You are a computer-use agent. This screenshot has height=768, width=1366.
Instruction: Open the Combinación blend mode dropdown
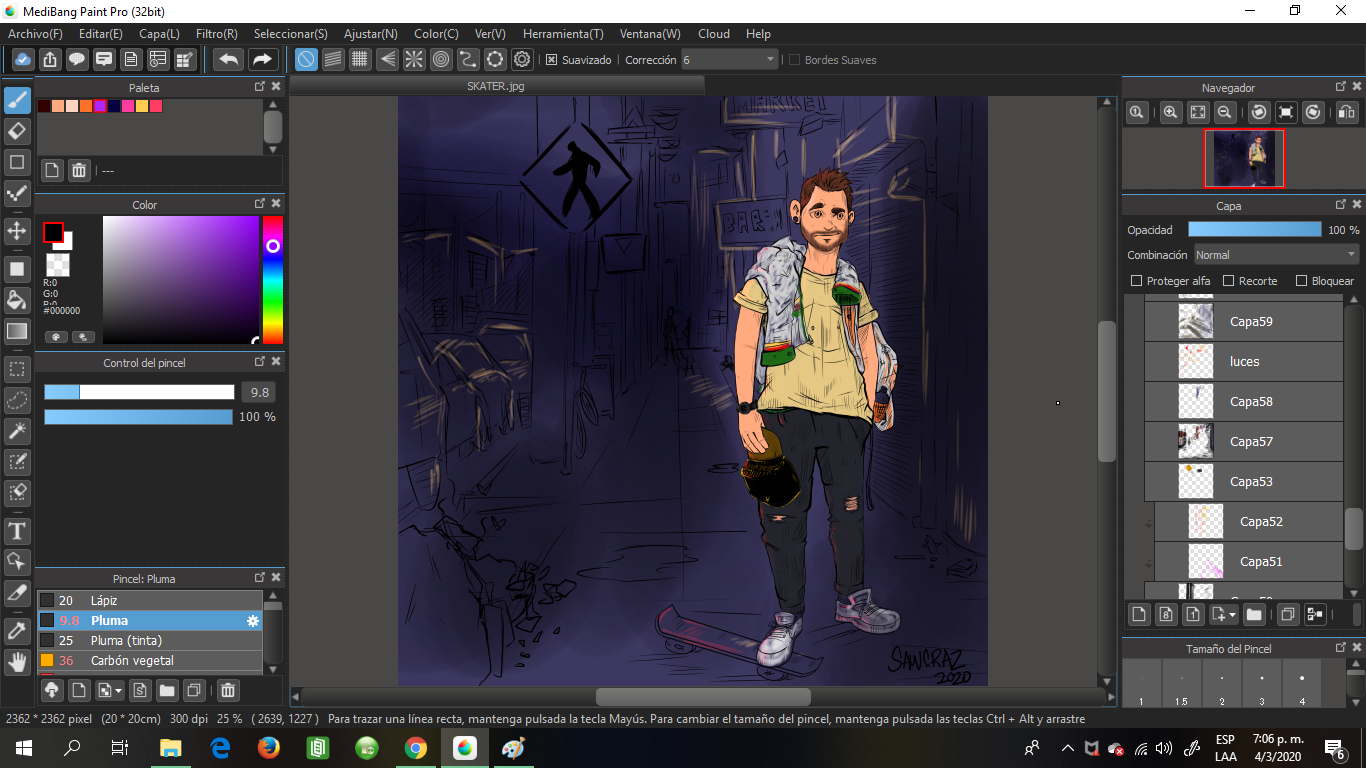tap(1276, 255)
